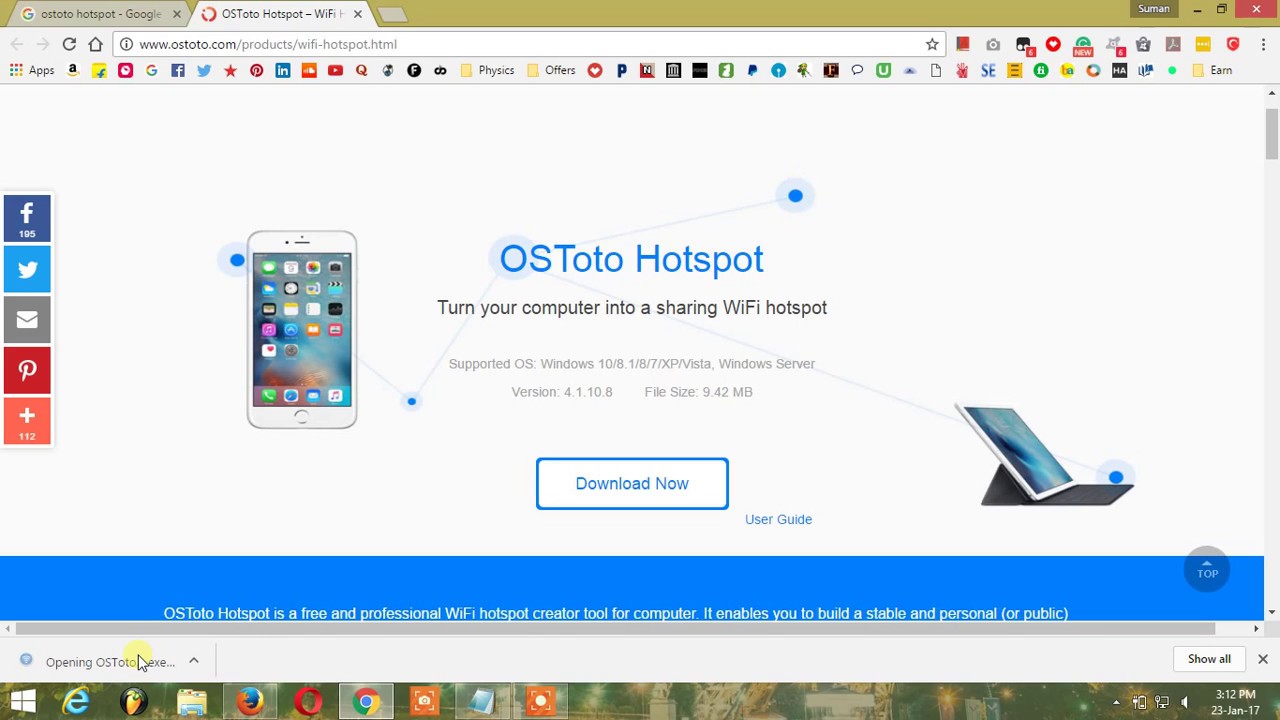Click the TOP back-to-top button

tap(1207, 570)
